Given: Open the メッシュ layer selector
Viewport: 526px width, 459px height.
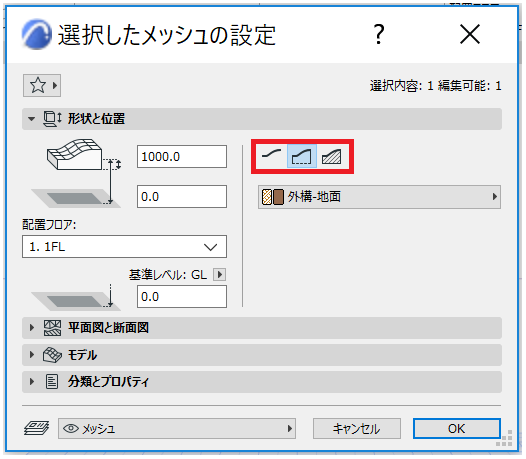Looking at the screenshot, I should click(x=177, y=428).
